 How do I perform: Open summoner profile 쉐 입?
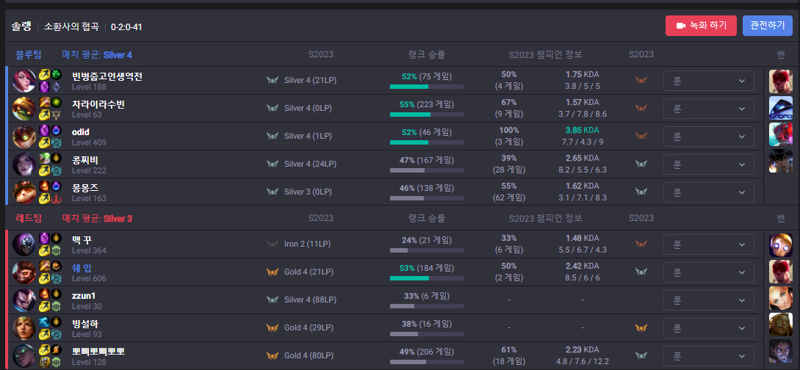pyautogui.click(x=82, y=267)
